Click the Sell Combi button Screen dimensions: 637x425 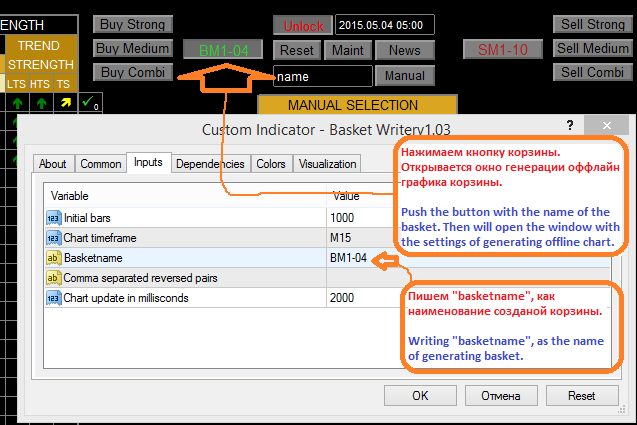point(593,72)
